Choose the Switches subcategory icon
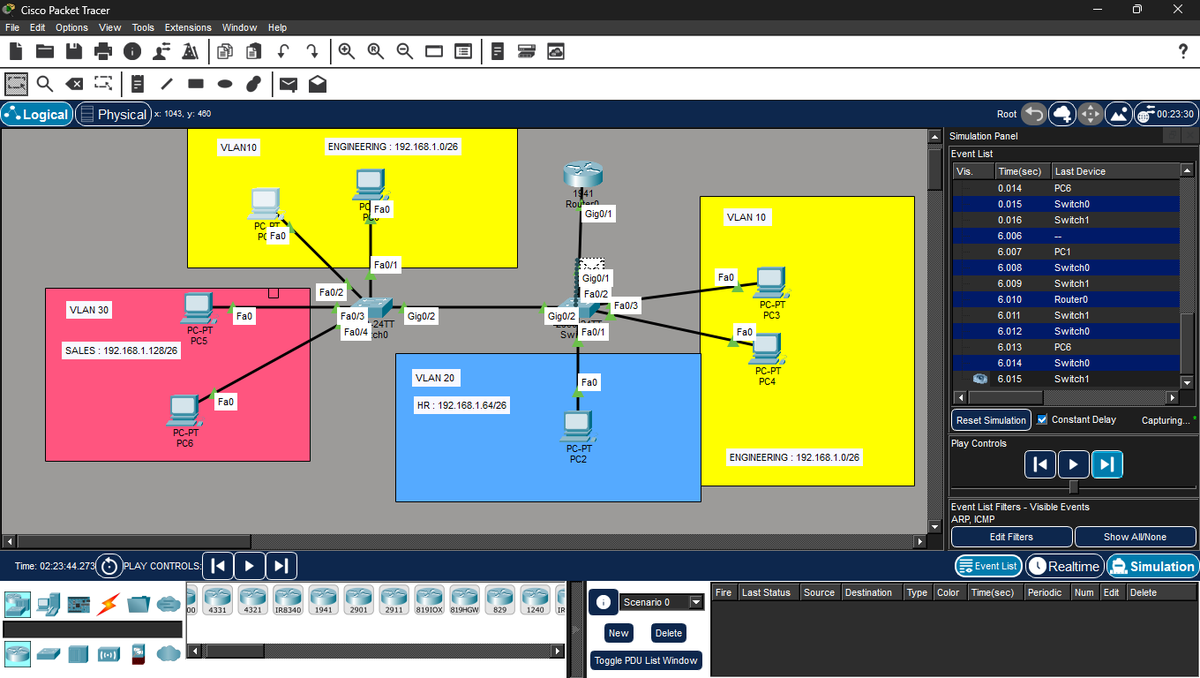The width and height of the screenshot is (1200, 678). pos(47,654)
